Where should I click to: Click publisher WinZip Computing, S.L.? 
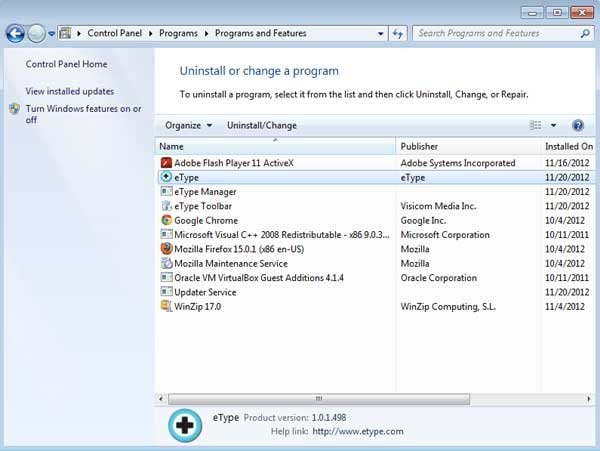[448, 306]
